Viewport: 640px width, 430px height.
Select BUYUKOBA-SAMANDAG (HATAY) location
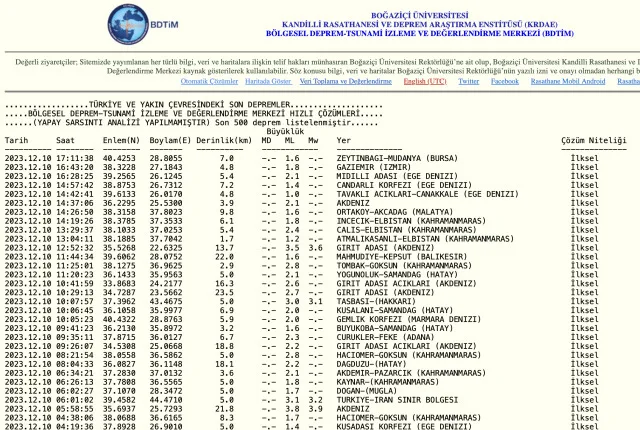click(x=395, y=328)
